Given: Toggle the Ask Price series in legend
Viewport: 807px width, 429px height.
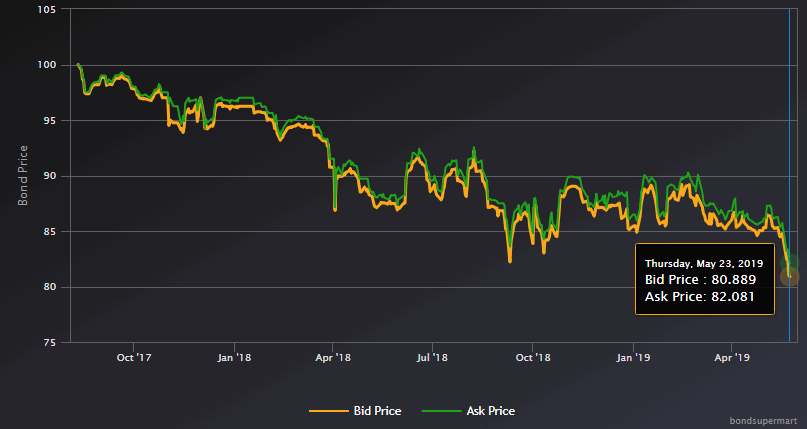Looking at the screenshot, I should pos(490,411).
